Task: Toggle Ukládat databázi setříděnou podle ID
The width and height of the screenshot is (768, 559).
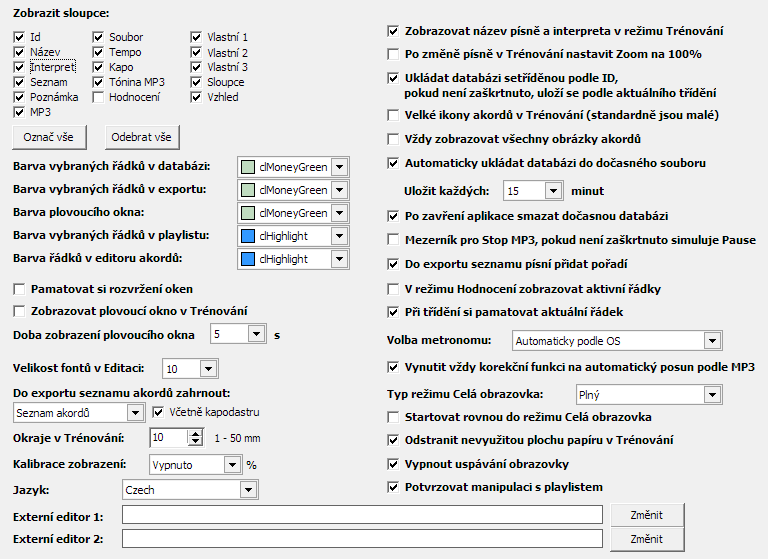Action: click(393, 78)
